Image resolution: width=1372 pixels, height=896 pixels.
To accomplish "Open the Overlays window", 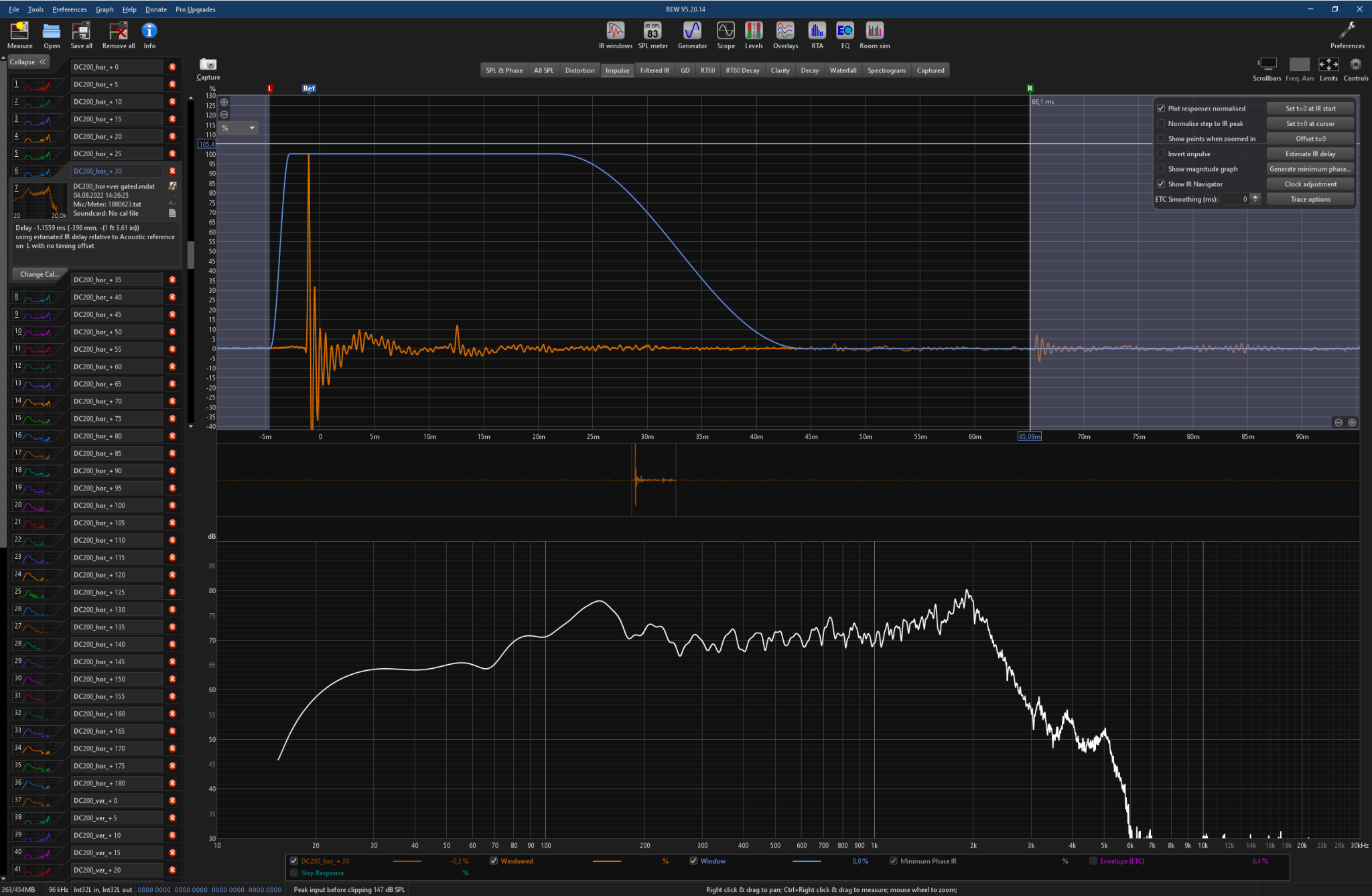I will pos(785,35).
